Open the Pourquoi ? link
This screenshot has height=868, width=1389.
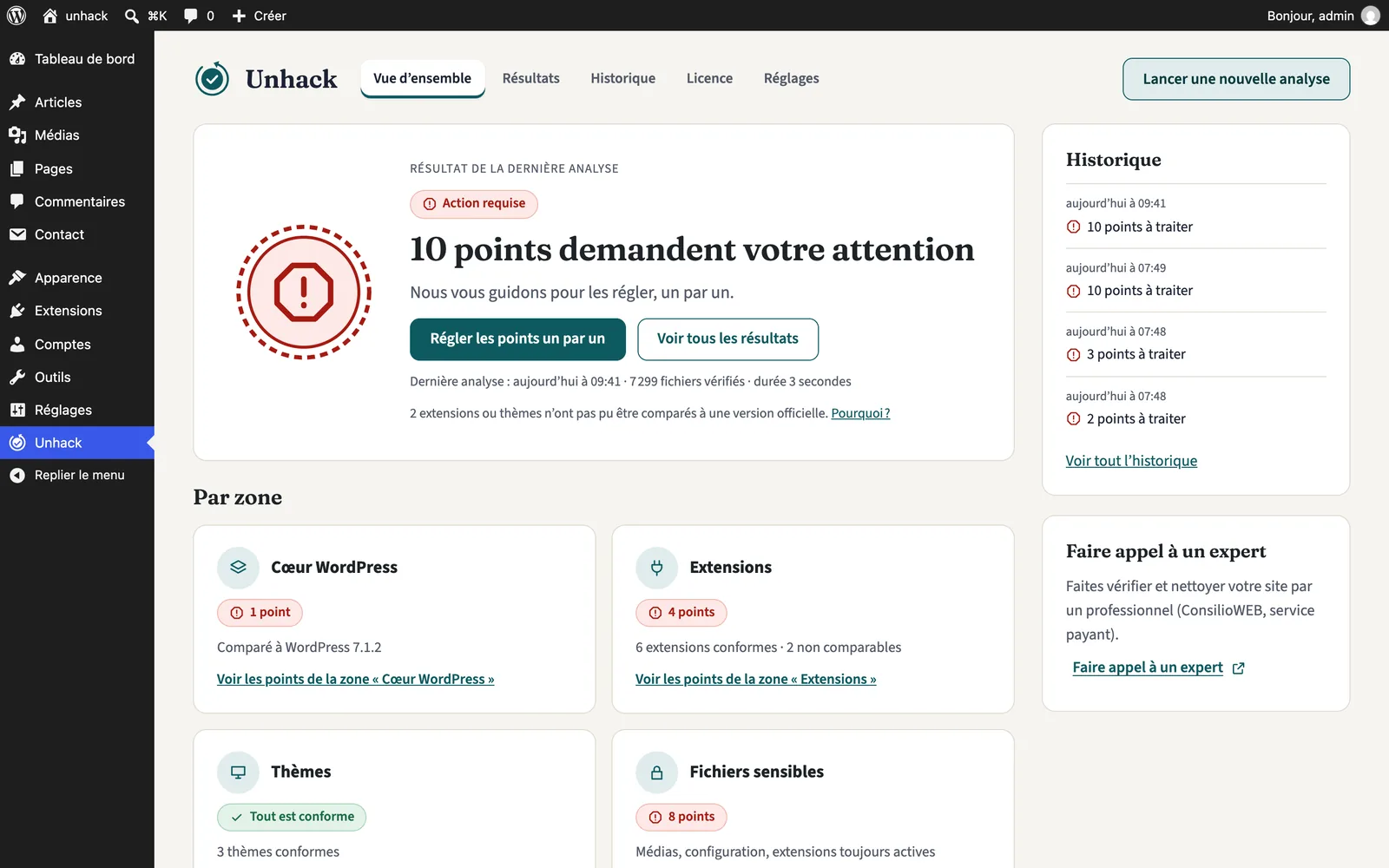click(x=860, y=413)
